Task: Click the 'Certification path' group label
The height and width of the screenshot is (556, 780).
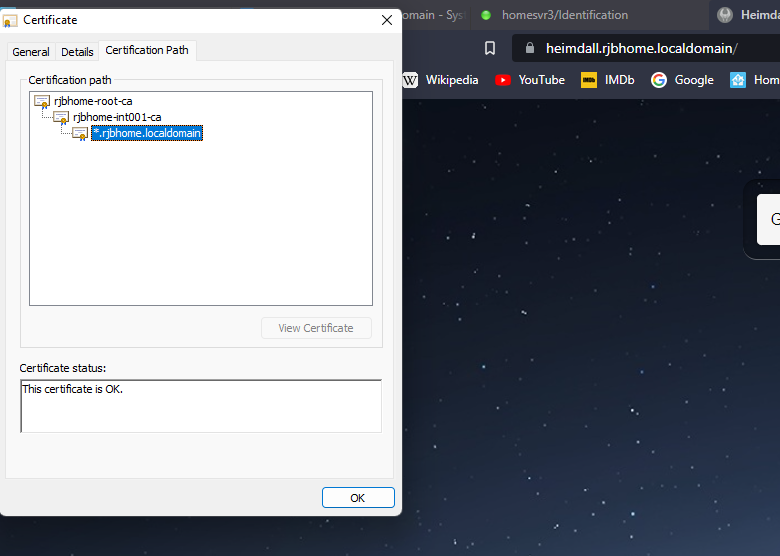Action: click(70, 80)
